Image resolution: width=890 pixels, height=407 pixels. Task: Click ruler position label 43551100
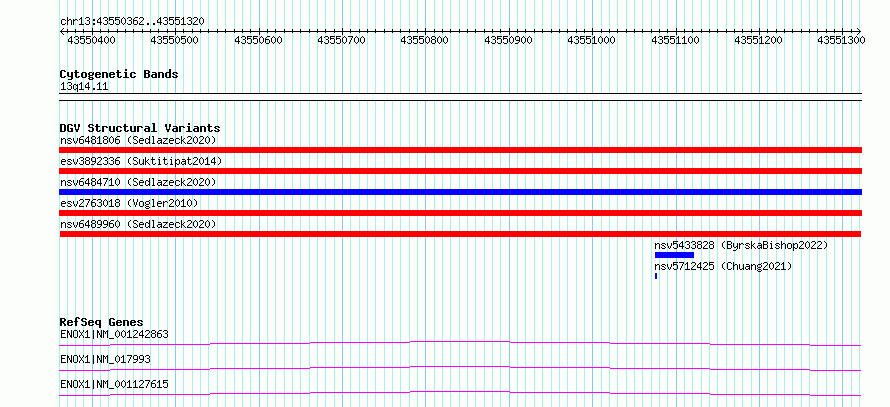675,40
